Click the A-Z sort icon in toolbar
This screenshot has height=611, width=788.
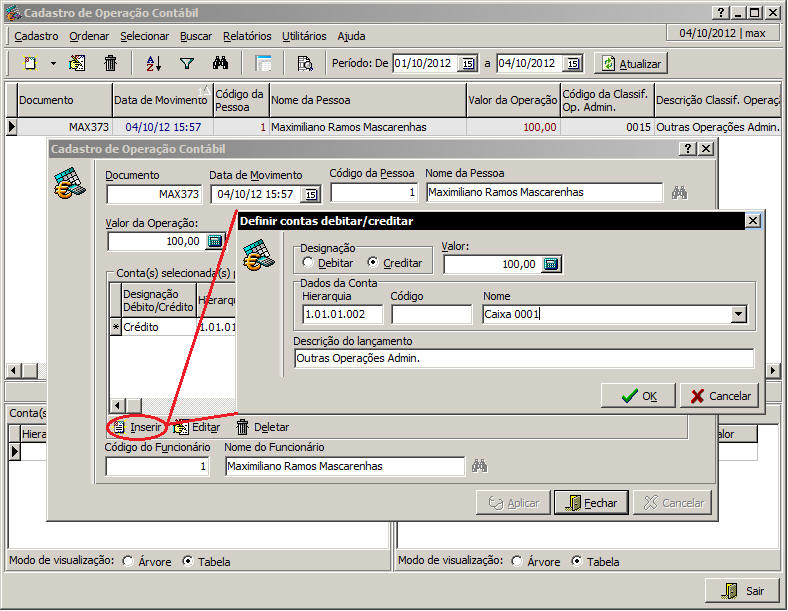pos(153,63)
